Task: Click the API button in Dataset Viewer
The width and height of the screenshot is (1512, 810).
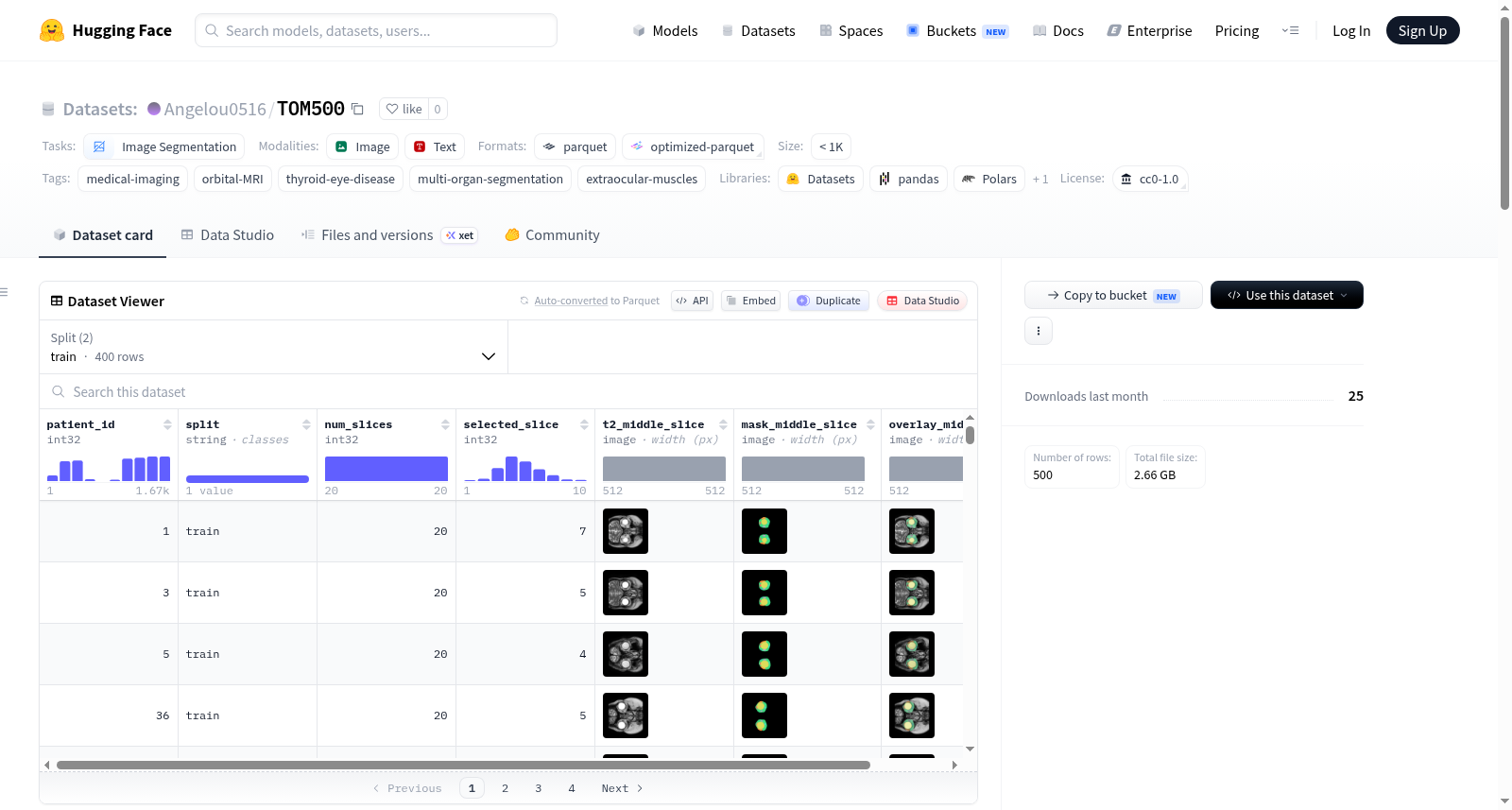Action: coord(693,301)
